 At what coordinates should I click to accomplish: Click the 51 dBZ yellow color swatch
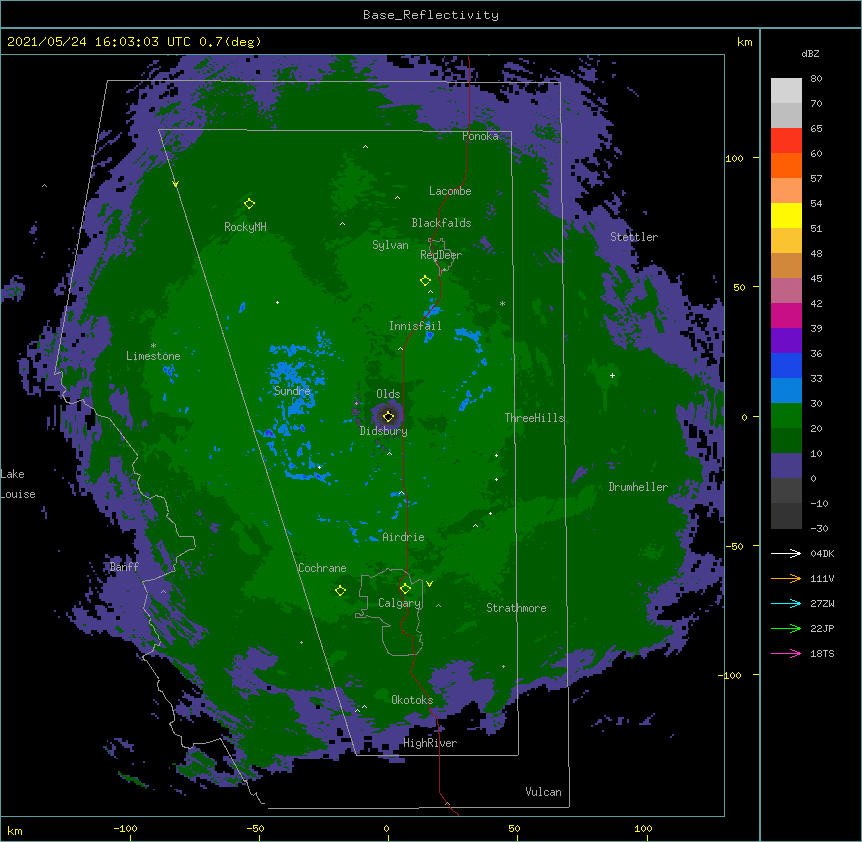pyautogui.click(x=786, y=215)
